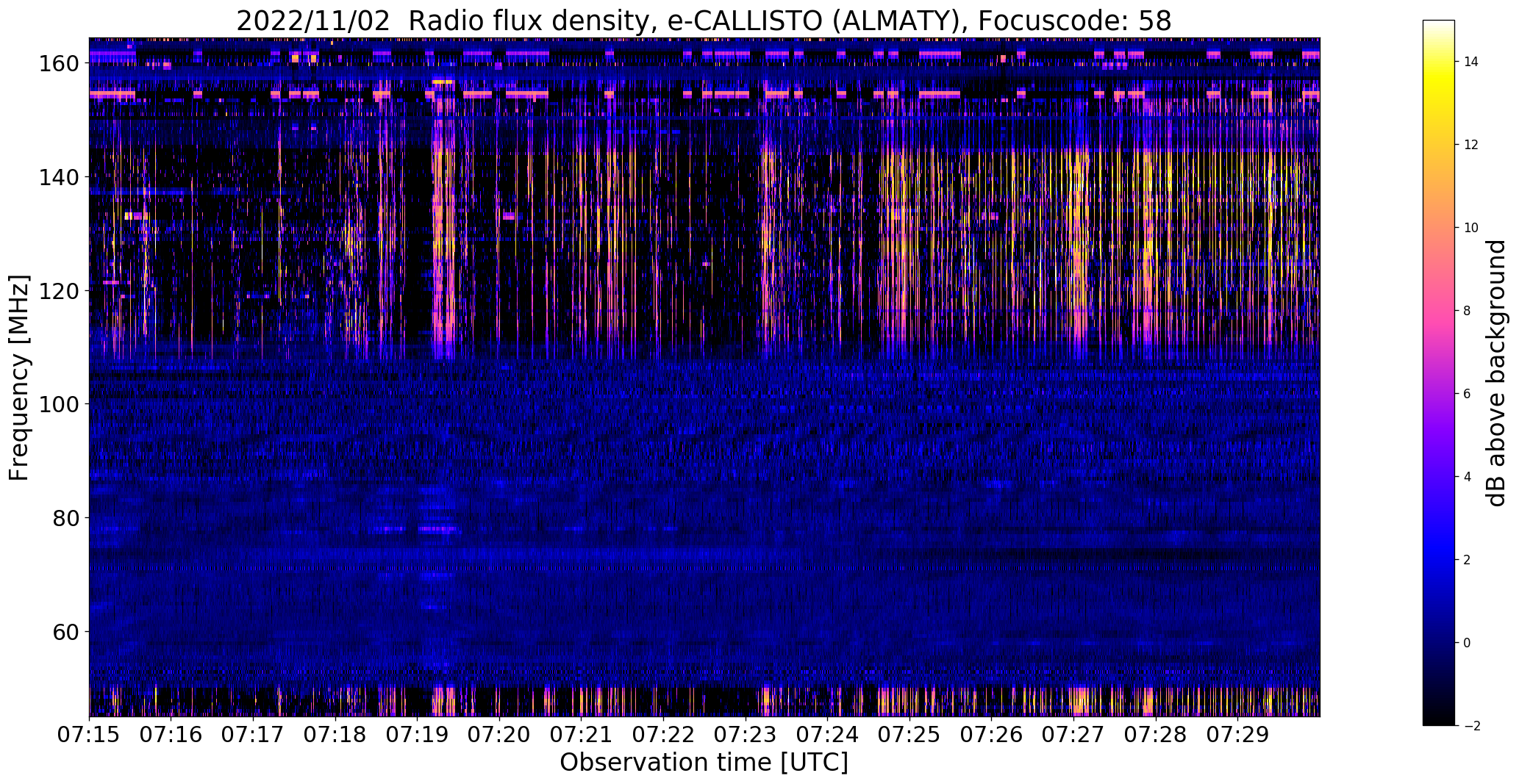Click the yellow region of the colorbar near 13

[1439, 103]
